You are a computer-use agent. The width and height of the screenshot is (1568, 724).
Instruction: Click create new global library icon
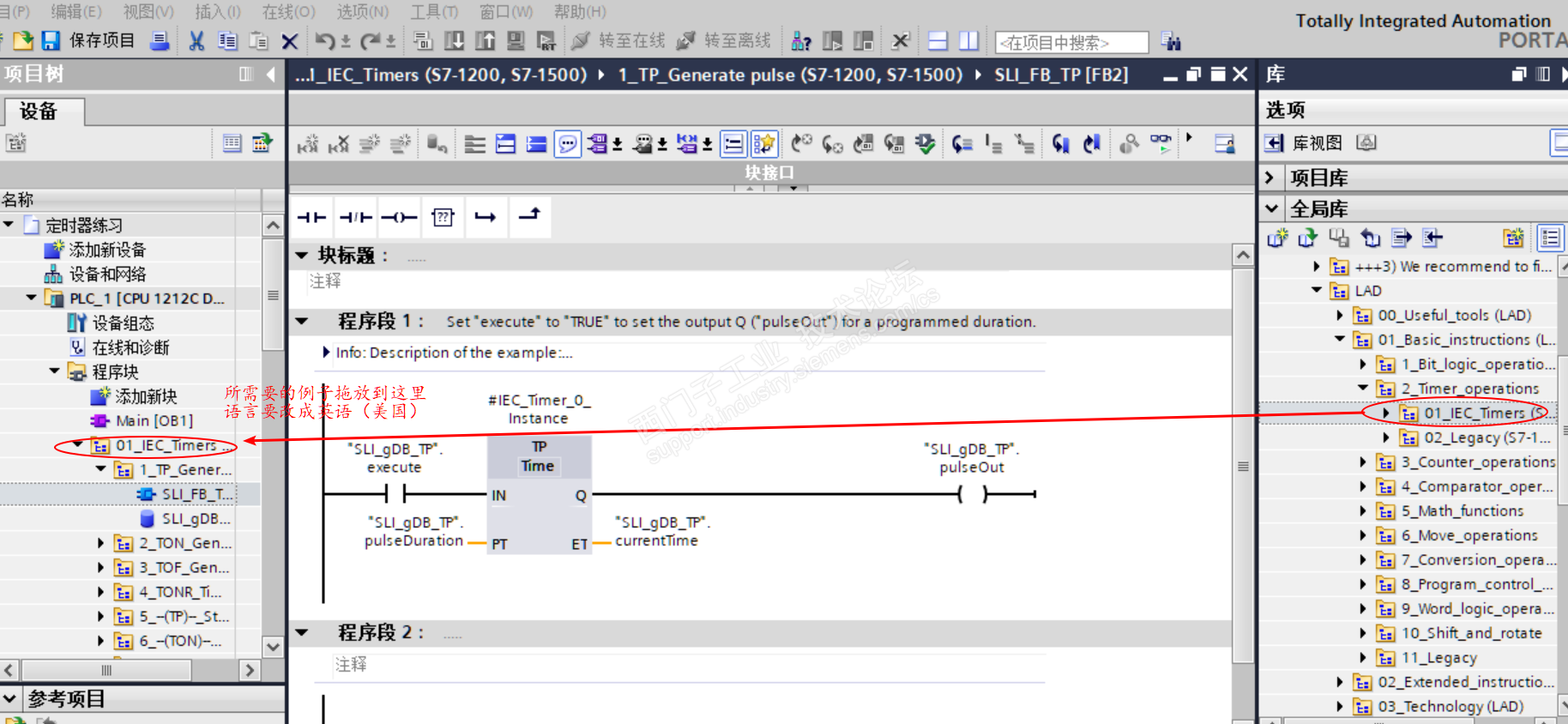[x=1278, y=238]
